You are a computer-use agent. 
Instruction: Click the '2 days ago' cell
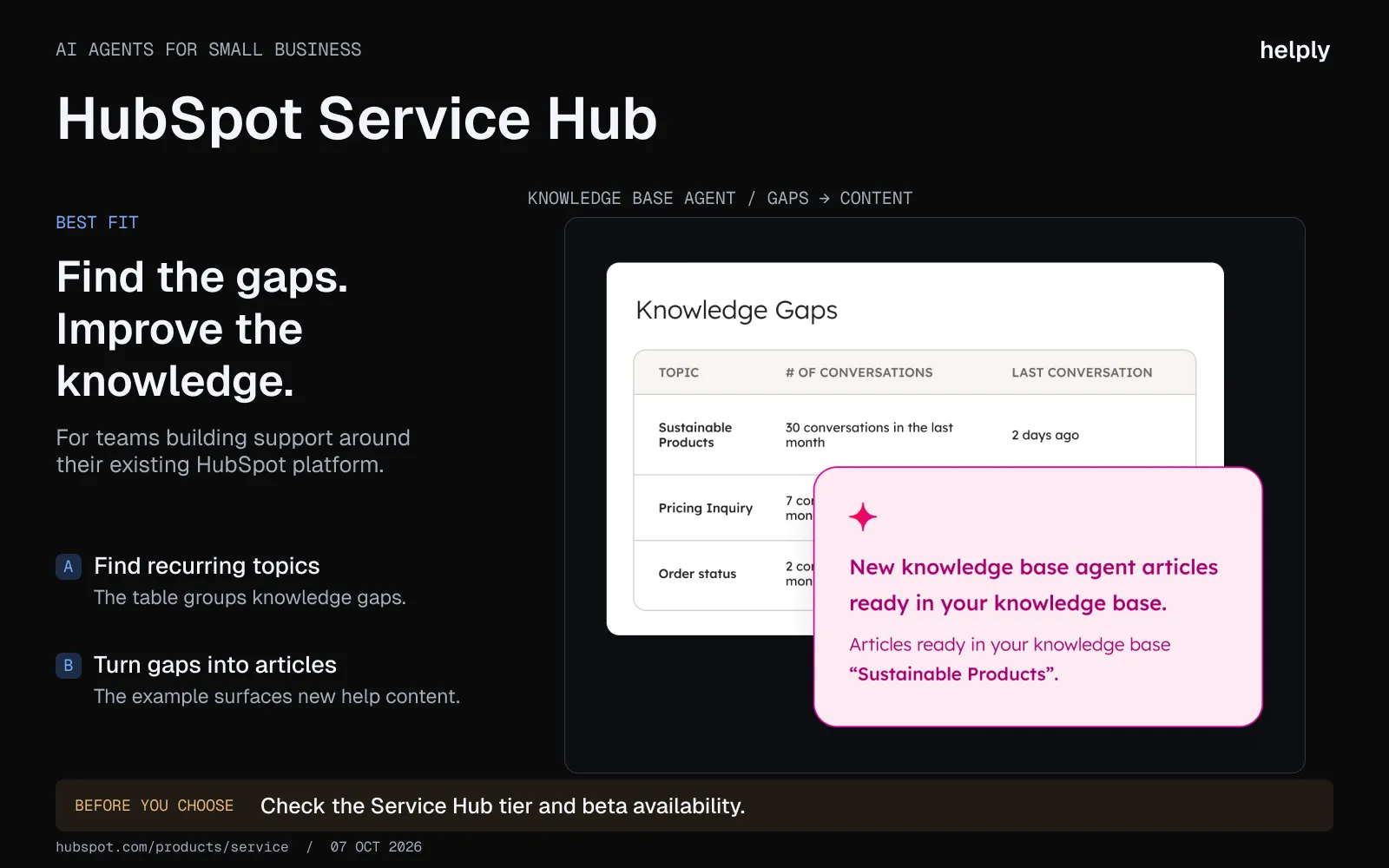coord(1045,435)
